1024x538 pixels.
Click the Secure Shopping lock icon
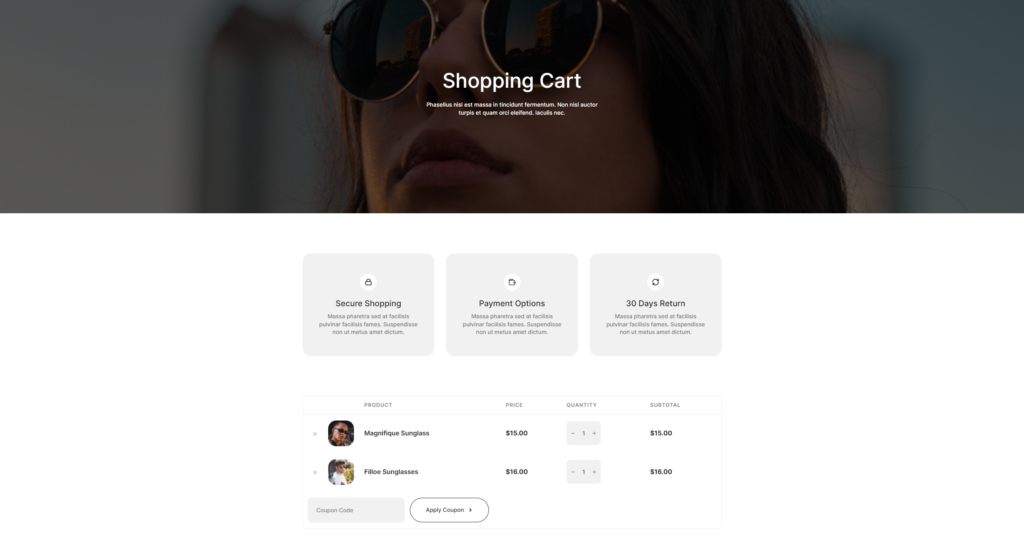(368, 282)
